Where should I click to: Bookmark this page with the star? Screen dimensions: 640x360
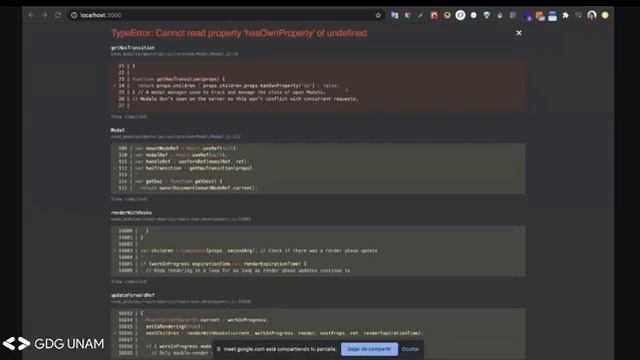click(x=378, y=15)
